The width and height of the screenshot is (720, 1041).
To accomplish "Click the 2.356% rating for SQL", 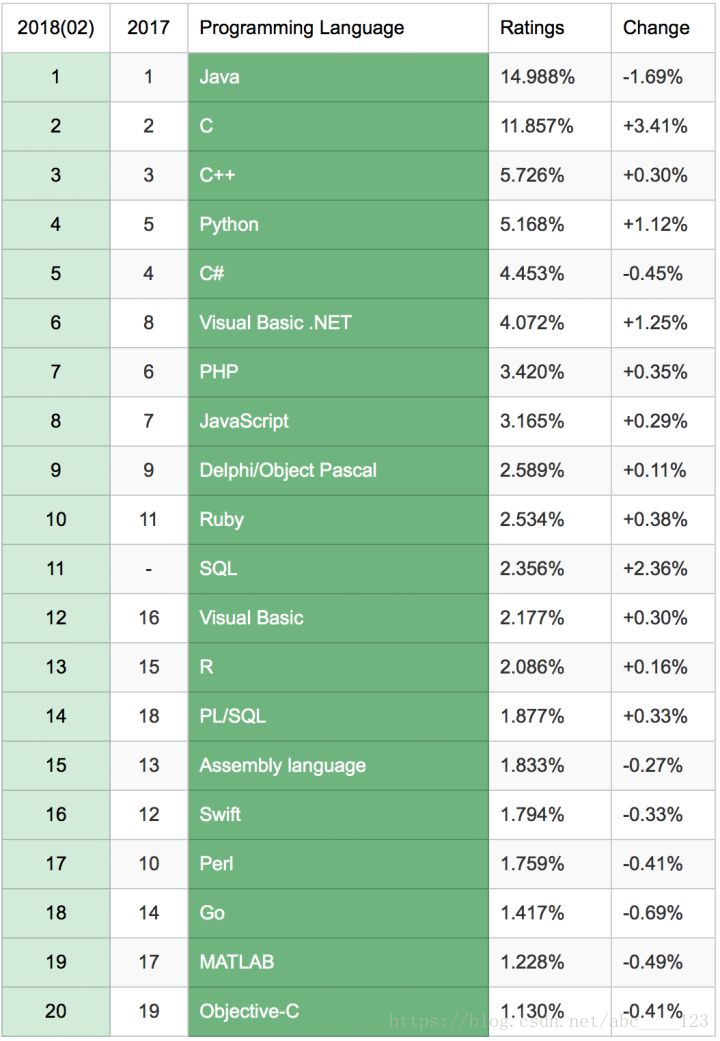I will click(532, 568).
